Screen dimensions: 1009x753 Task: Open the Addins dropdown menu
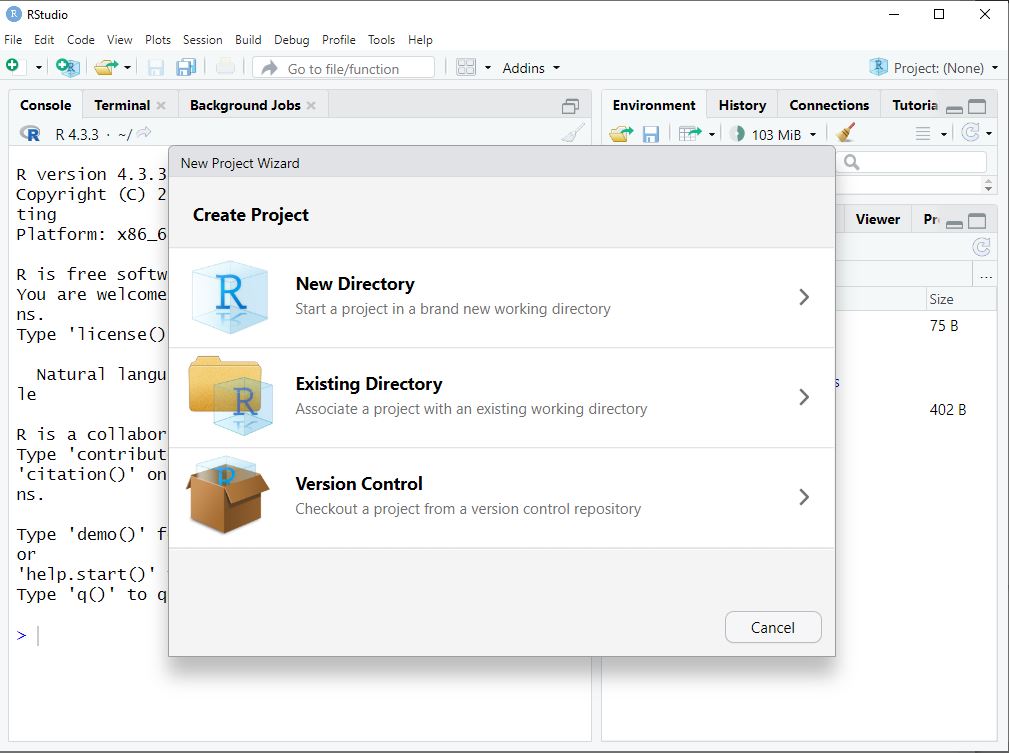(x=531, y=68)
